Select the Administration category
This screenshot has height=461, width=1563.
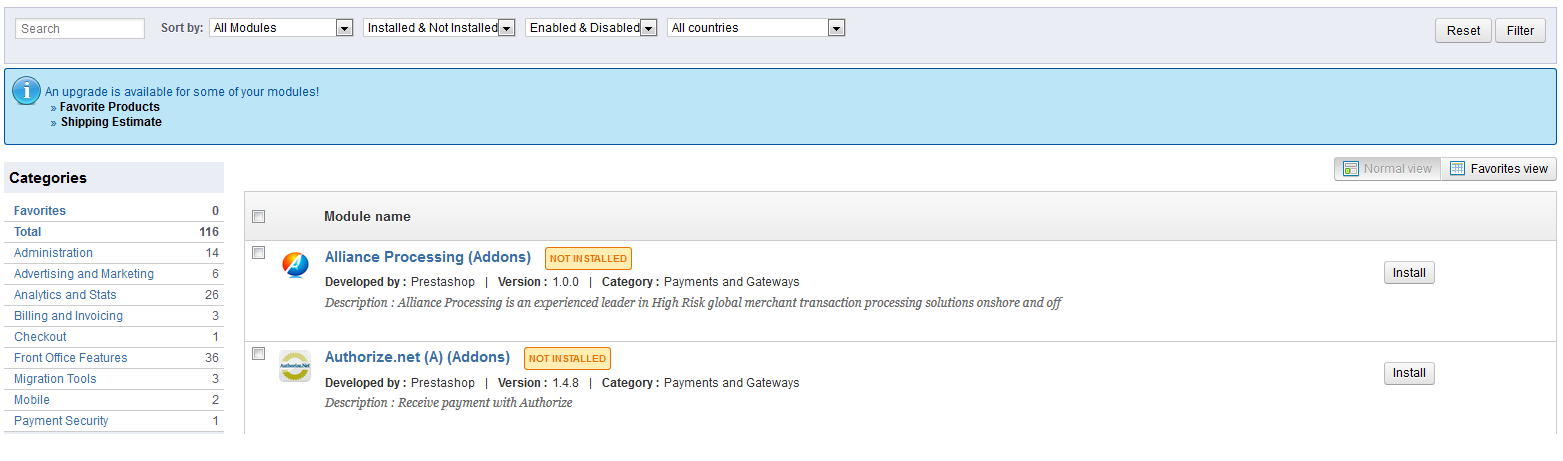point(53,253)
